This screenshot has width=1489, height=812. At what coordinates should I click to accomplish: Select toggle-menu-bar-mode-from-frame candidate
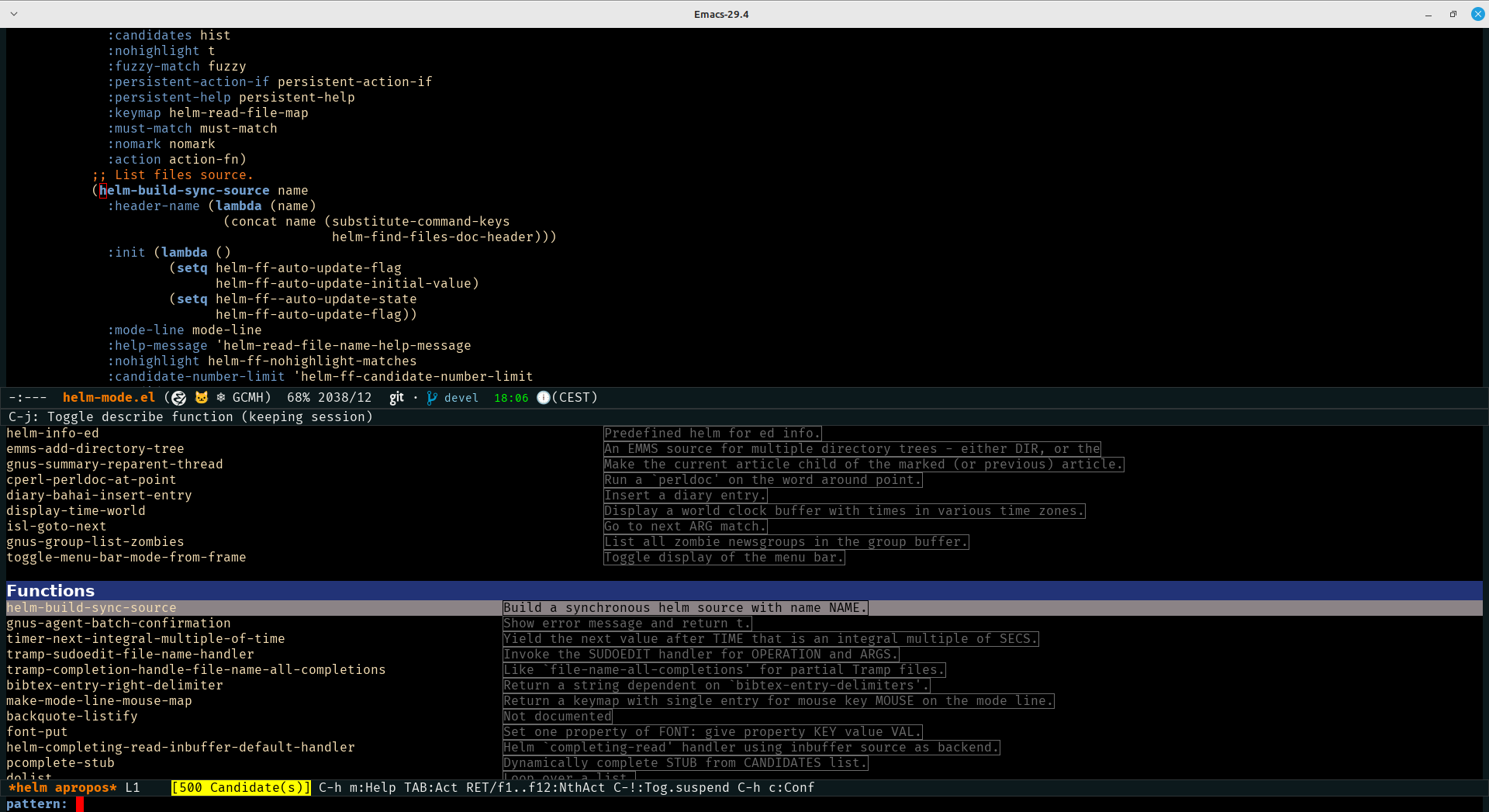coord(126,558)
